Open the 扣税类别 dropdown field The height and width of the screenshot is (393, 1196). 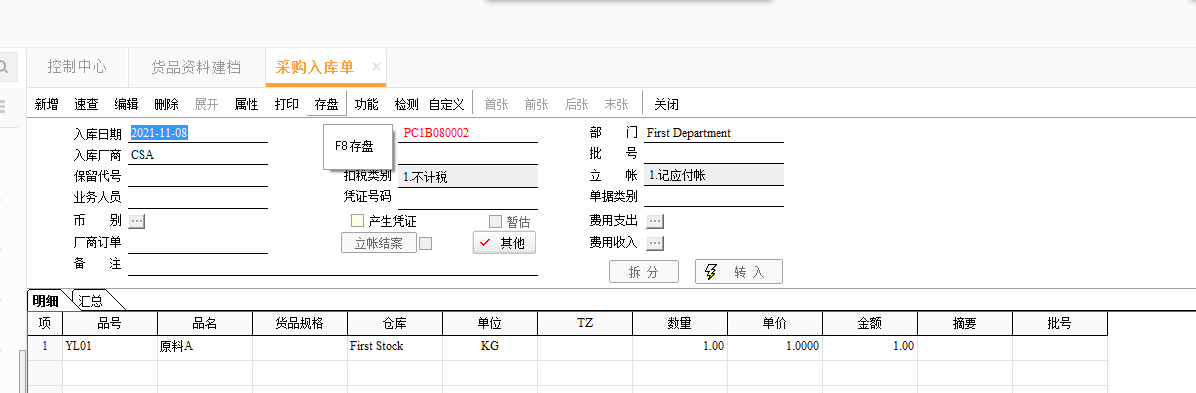tap(468, 177)
